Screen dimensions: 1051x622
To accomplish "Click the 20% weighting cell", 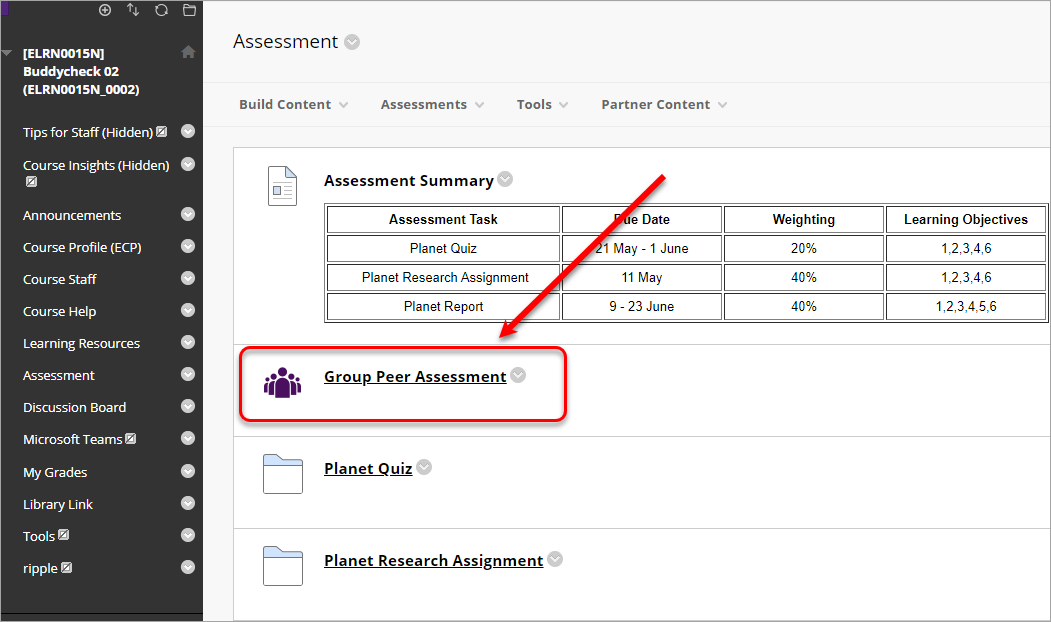I will pyautogui.click(x=804, y=248).
